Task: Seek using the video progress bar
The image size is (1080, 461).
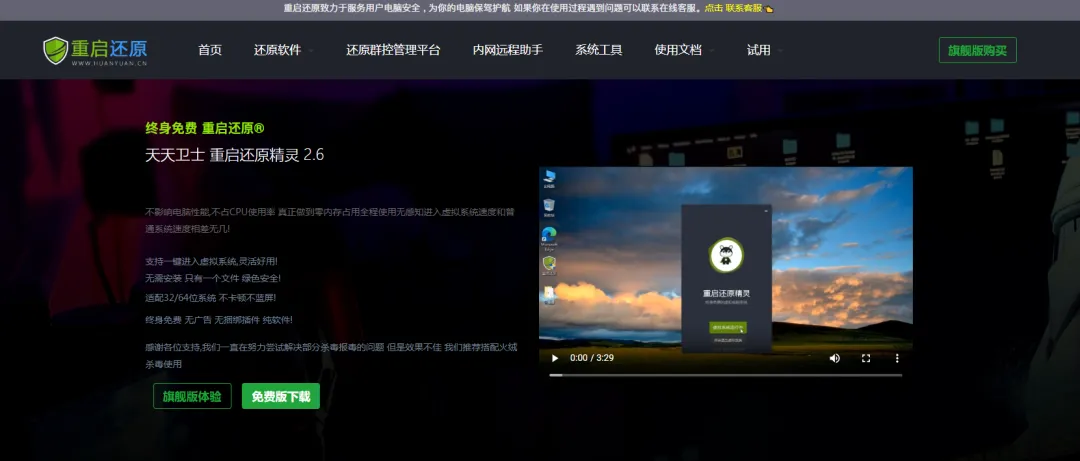Action: [725, 375]
